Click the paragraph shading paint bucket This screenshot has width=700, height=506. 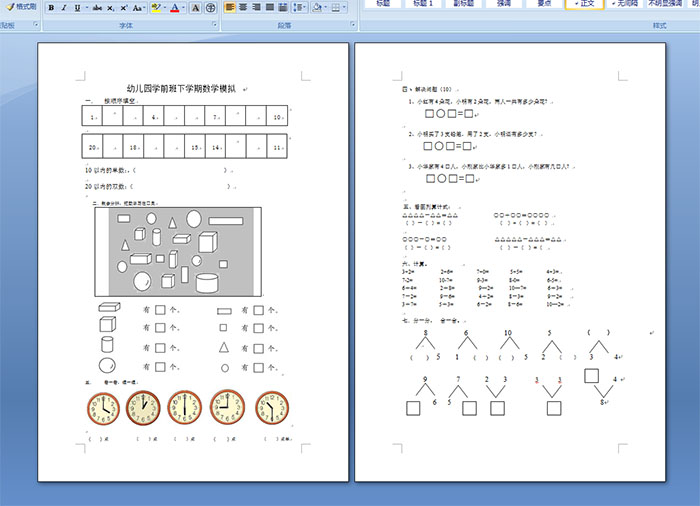pyautogui.click(x=316, y=7)
